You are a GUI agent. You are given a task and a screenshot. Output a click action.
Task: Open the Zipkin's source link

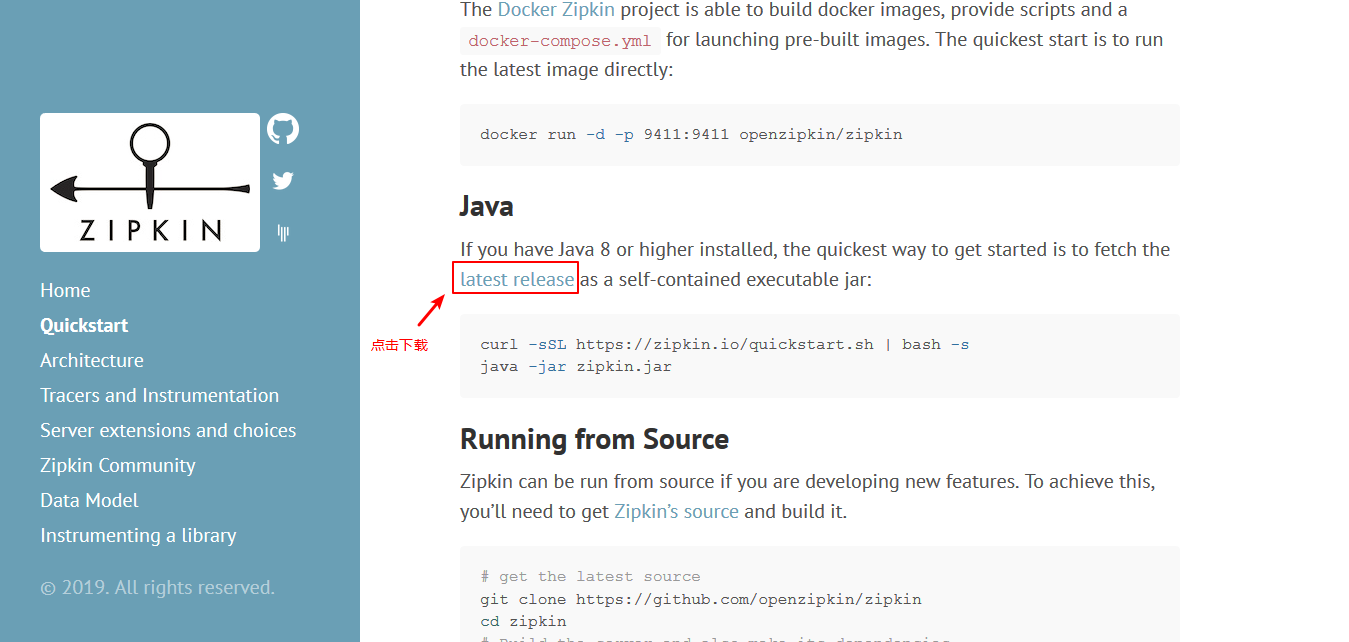point(676,511)
